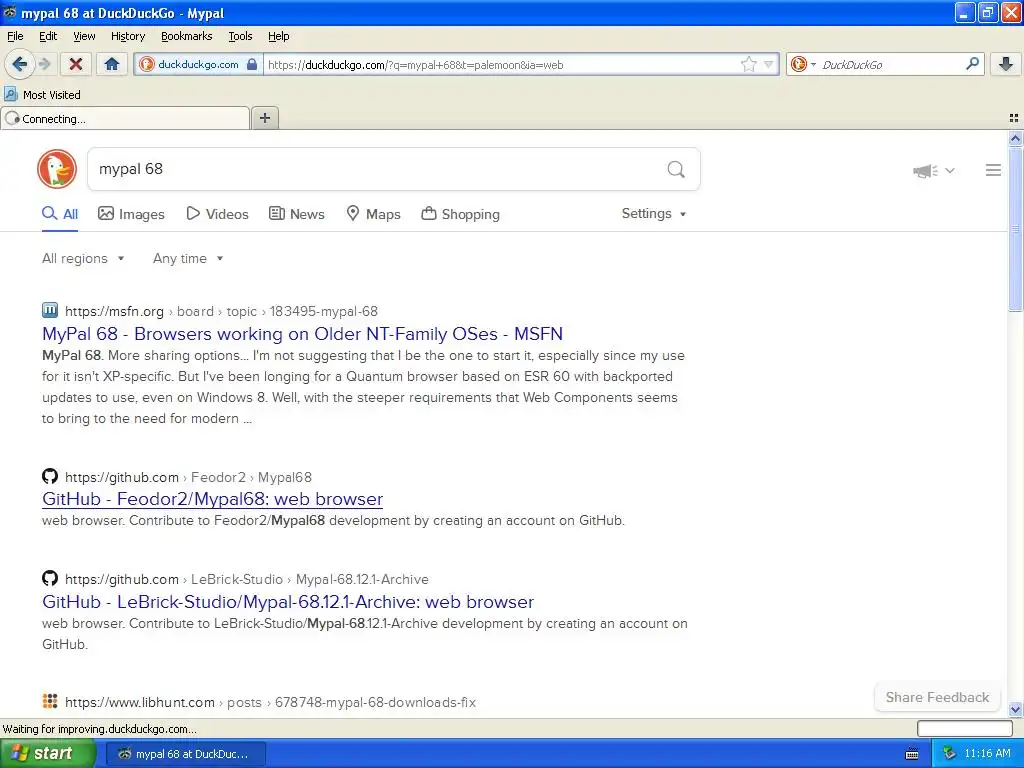Click the taskbar keyboard icon

pos(912,754)
